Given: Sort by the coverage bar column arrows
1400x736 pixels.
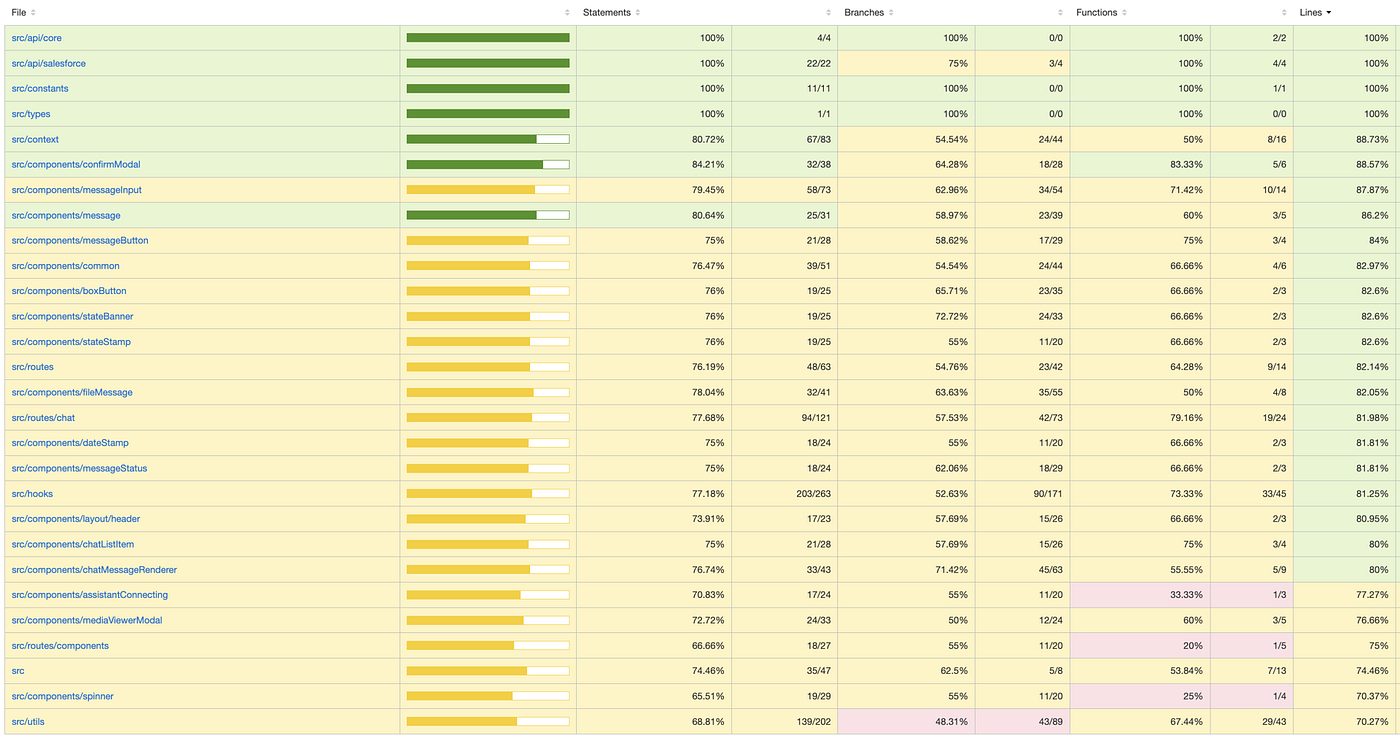Looking at the screenshot, I should 568,13.
